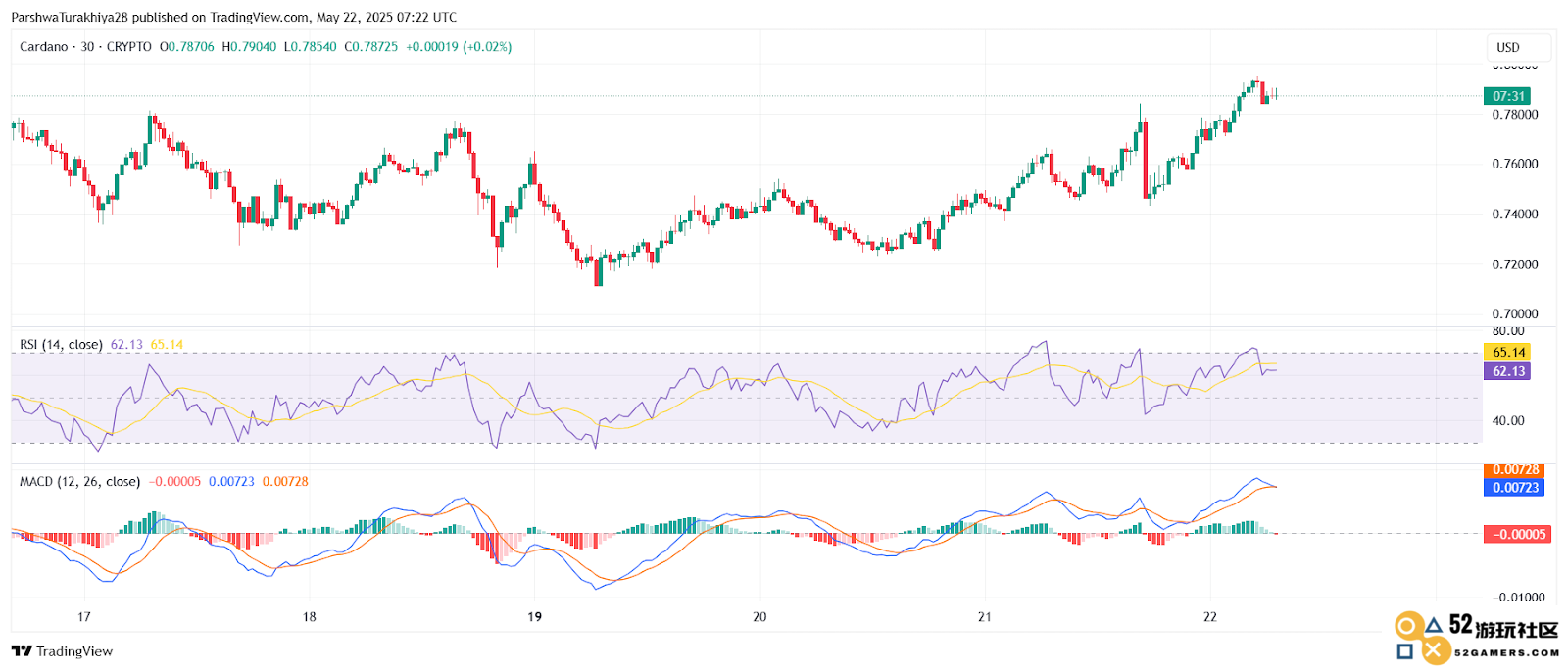Click the orange 0.00728 MACD axis tag
Image resolution: width=1568 pixels, height=670 pixels.
point(1514,471)
